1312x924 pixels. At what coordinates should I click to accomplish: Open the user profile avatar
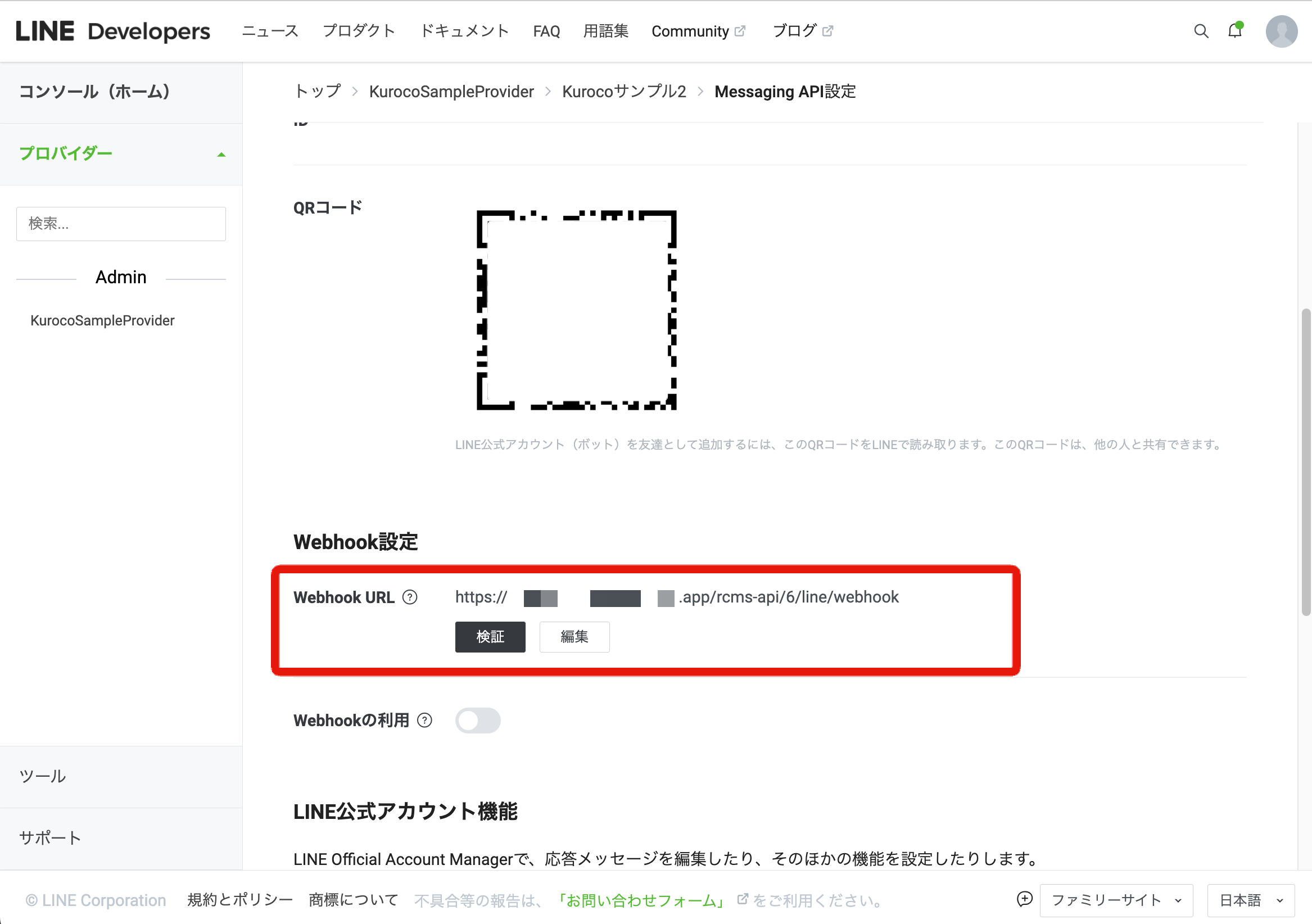click(x=1282, y=31)
